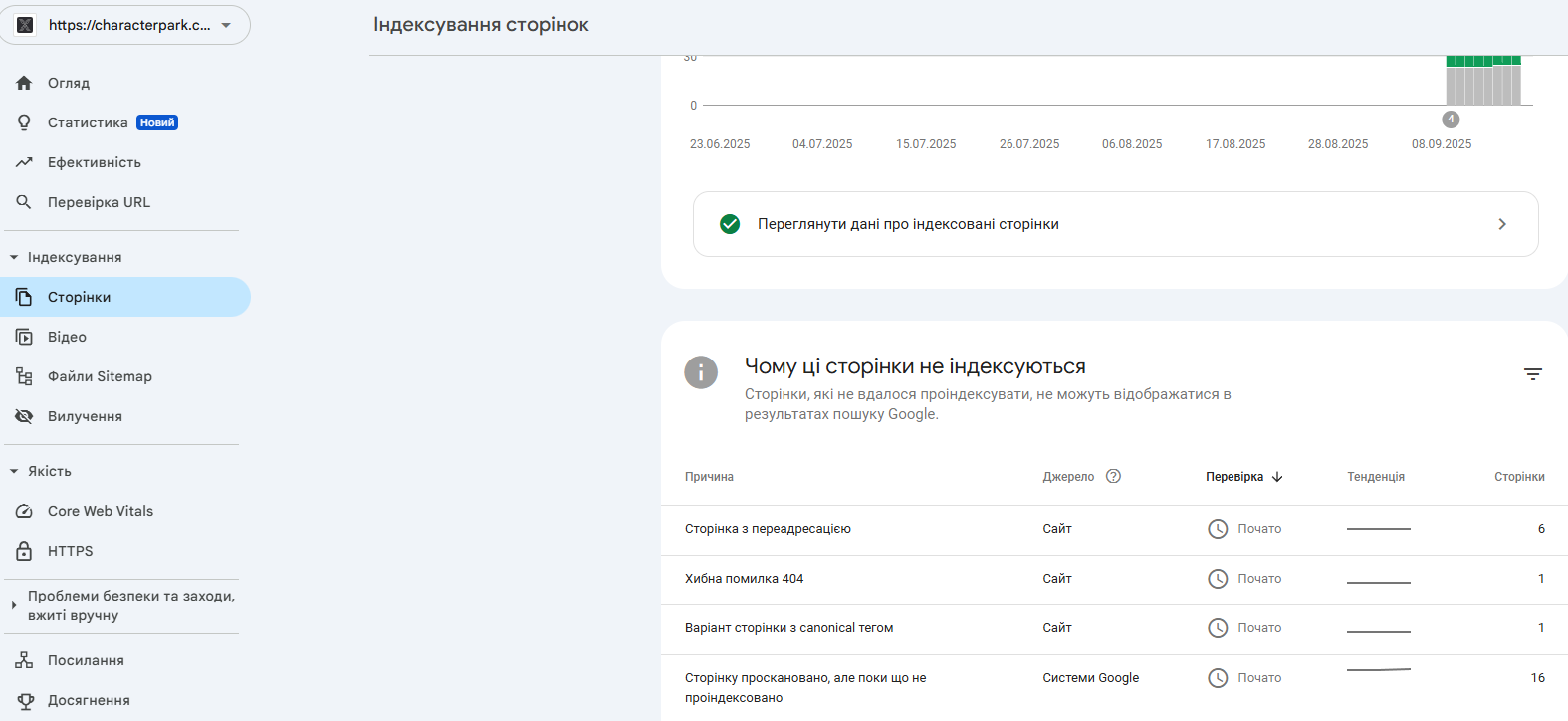Click the Статистика lightbulb icon

pyautogui.click(x=24, y=122)
